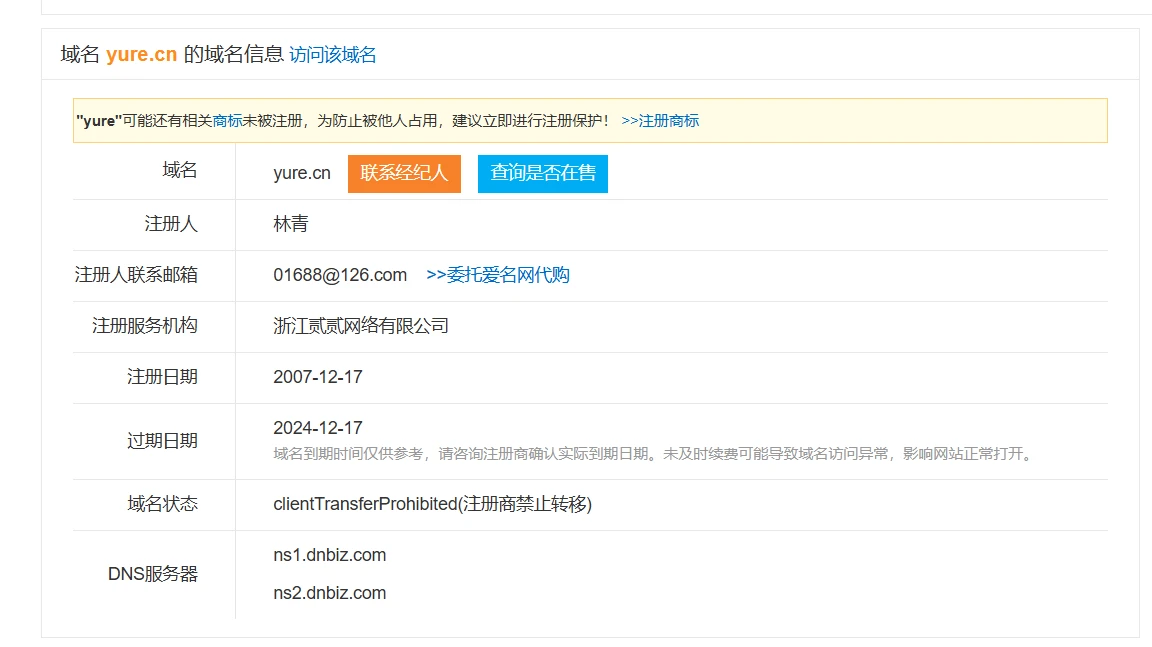Click the 注册人联系邮箱 row label

coord(136,275)
